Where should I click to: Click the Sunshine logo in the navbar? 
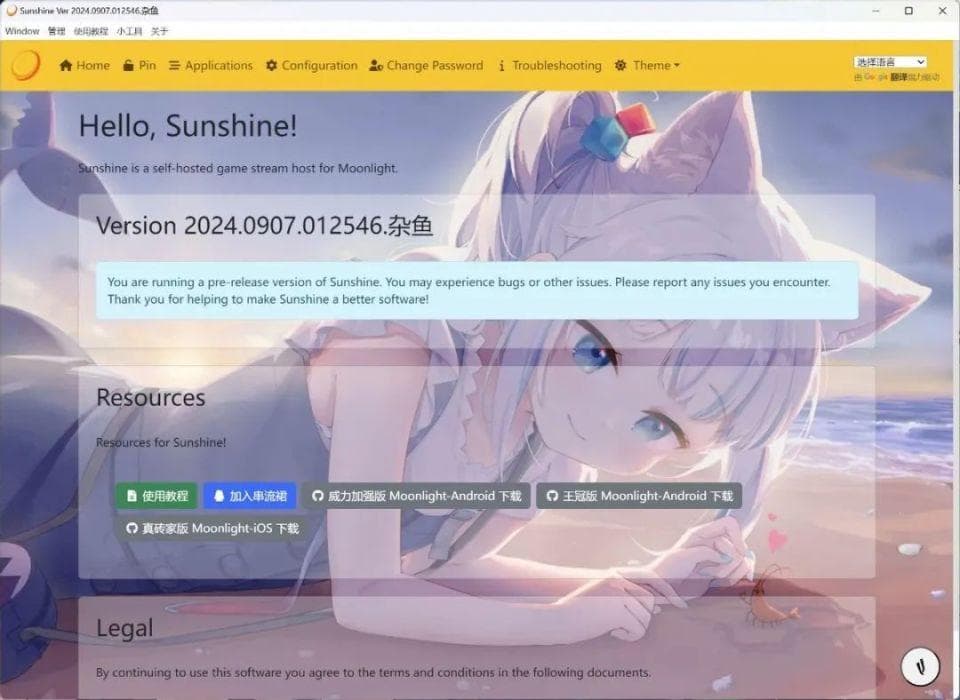25,65
